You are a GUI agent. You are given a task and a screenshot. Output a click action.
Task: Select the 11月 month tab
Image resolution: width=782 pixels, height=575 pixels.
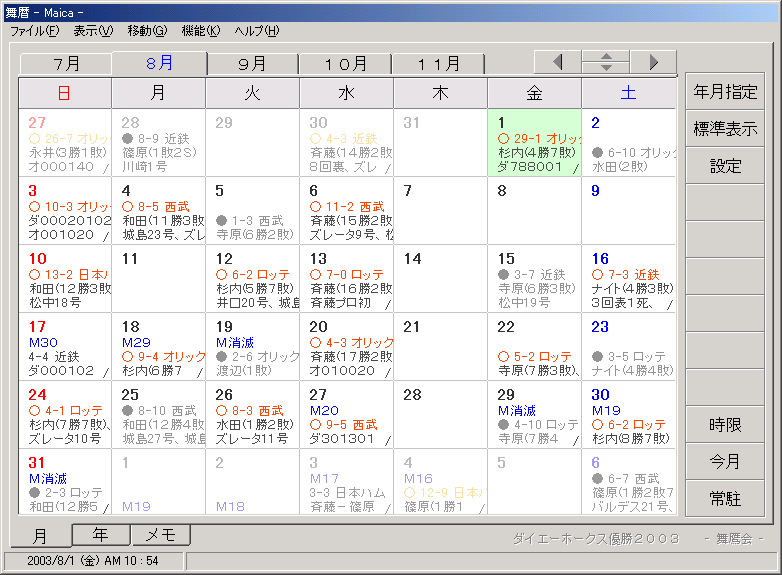439,64
